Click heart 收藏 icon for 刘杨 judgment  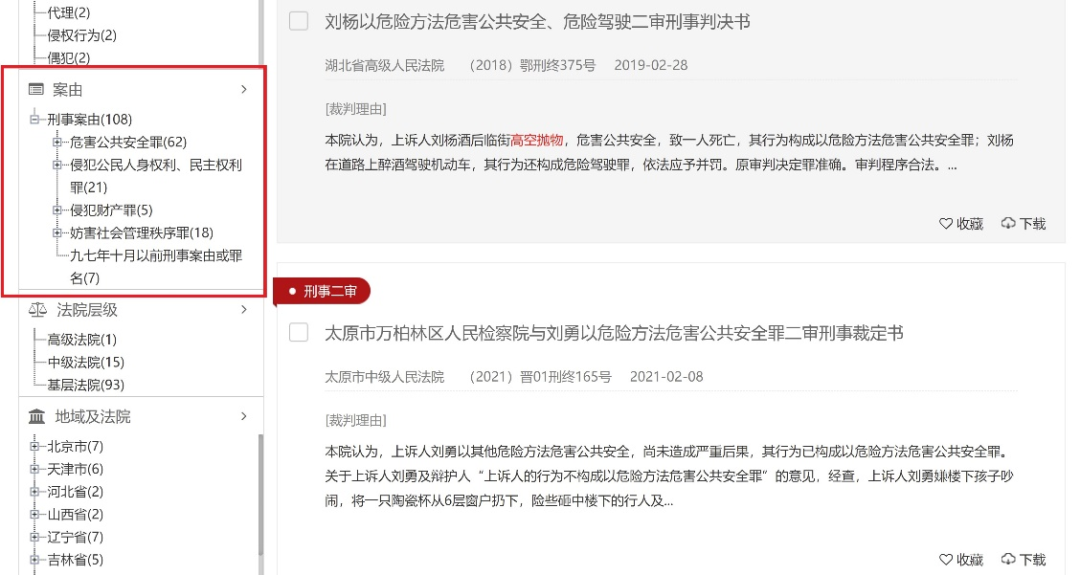coord(946,224)
